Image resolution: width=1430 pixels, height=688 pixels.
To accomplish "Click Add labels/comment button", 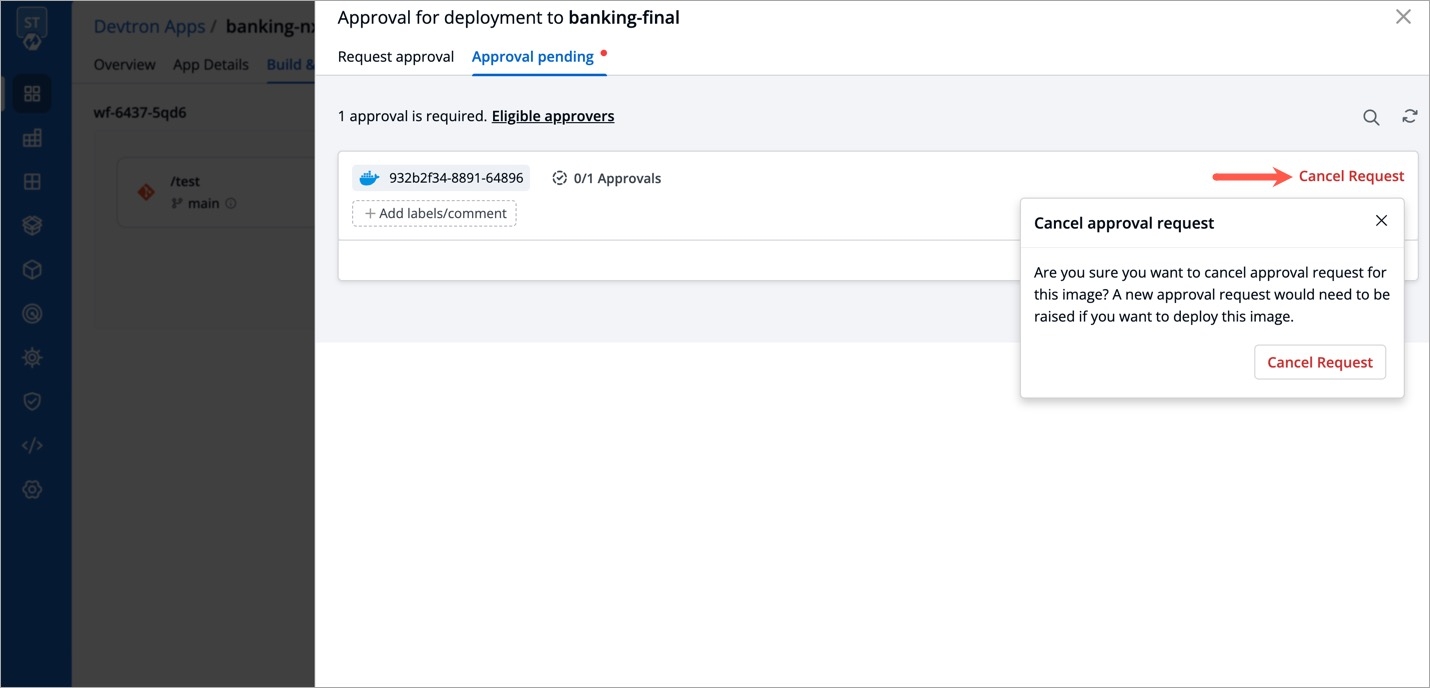I will [434, 213].
